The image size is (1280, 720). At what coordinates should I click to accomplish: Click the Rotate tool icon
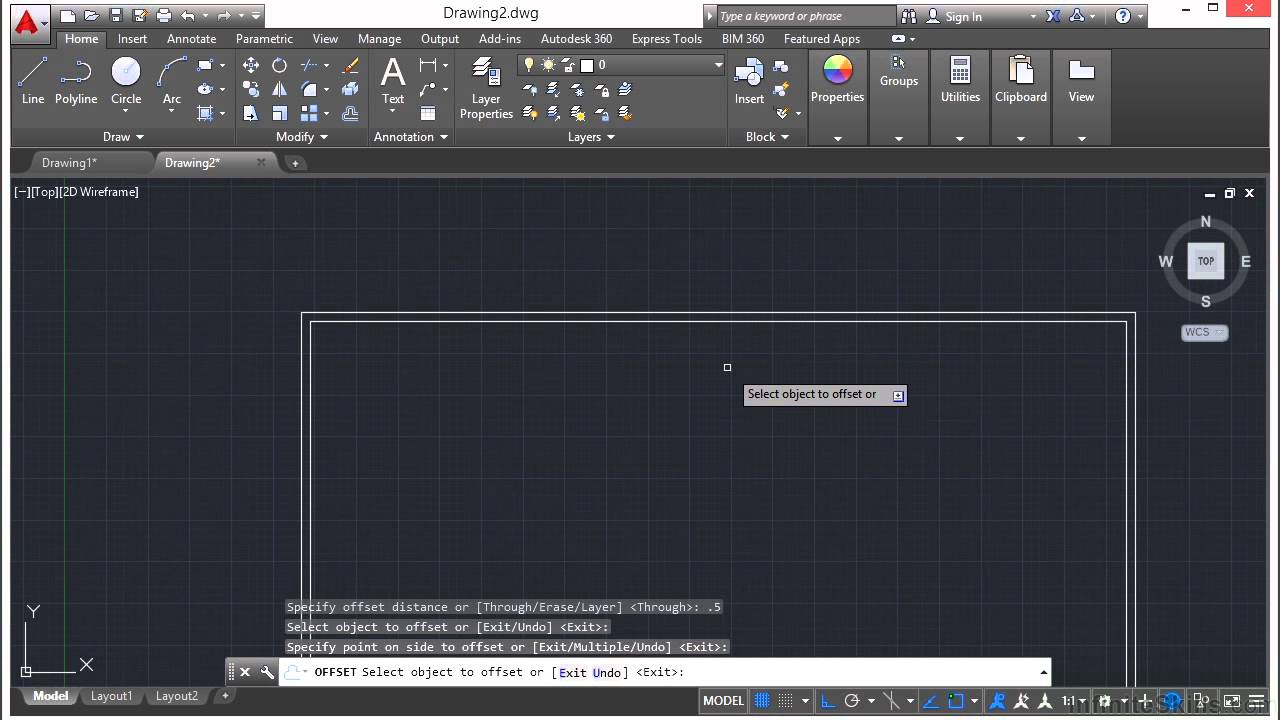pyautogui.click(x=280, y=65)
